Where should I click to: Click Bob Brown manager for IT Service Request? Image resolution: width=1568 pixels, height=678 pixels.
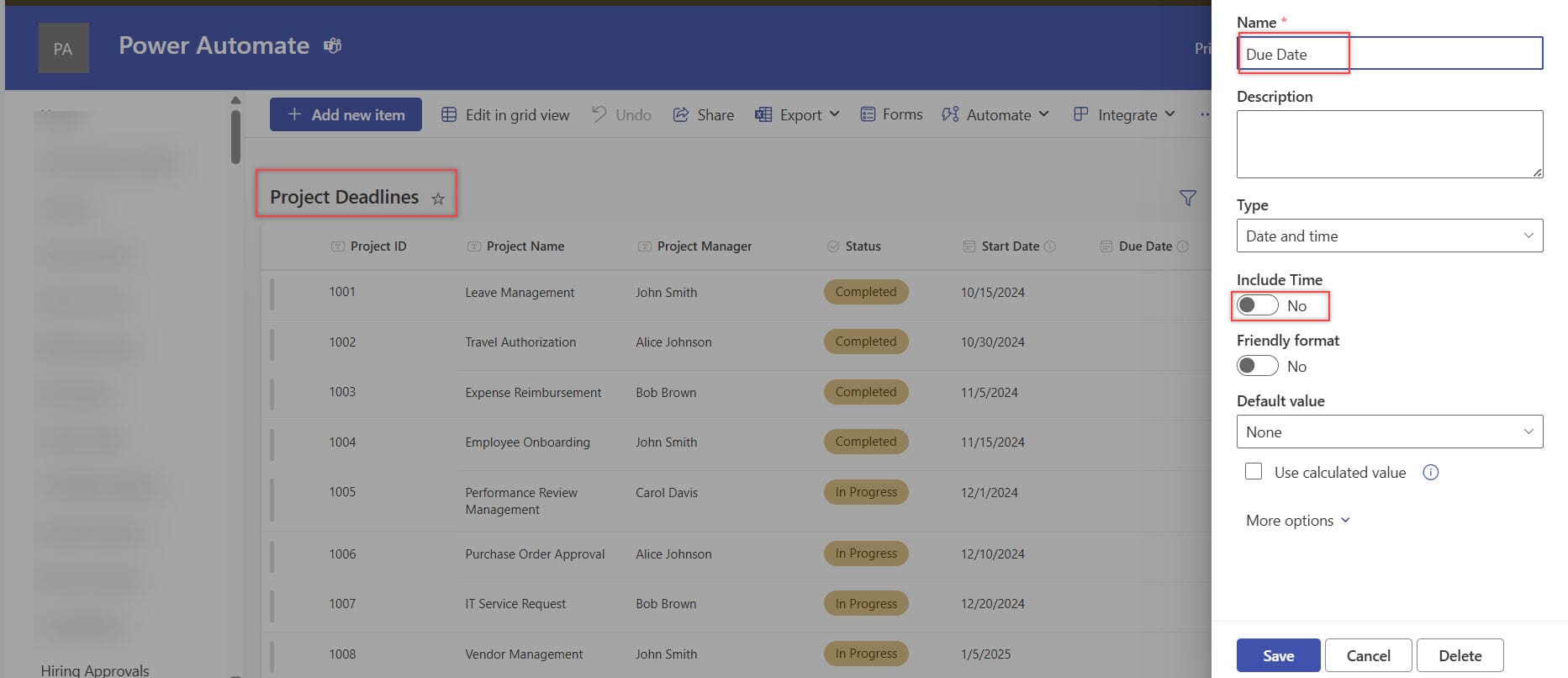[x=666, y=604]
